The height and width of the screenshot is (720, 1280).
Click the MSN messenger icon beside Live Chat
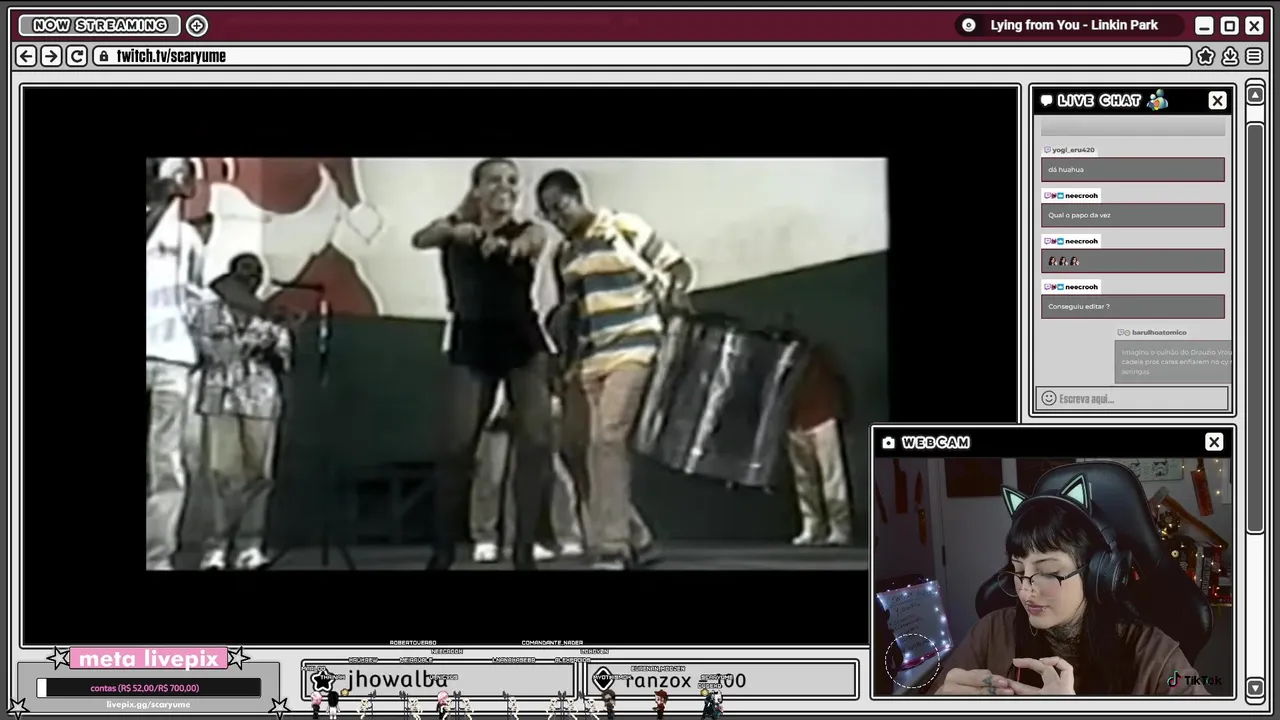coord(1158,99)
